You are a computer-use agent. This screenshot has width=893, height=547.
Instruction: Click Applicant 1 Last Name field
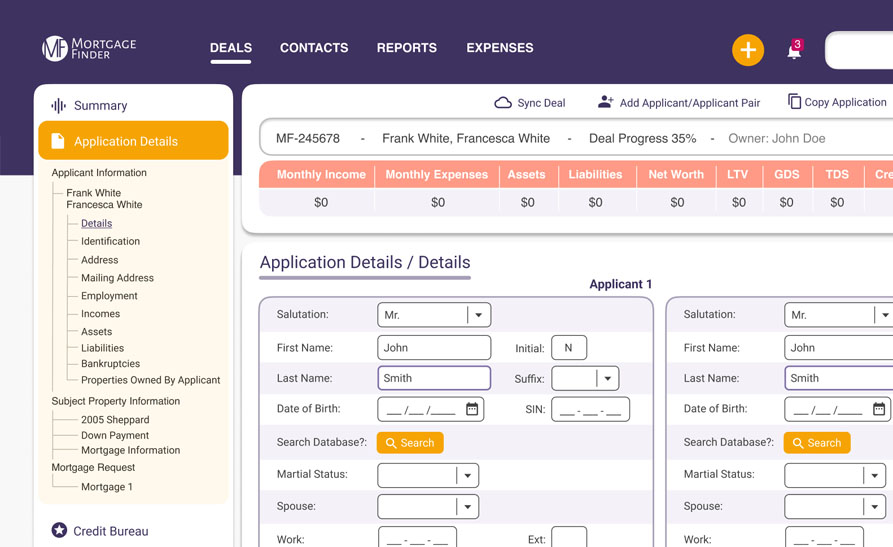[434, 378]
